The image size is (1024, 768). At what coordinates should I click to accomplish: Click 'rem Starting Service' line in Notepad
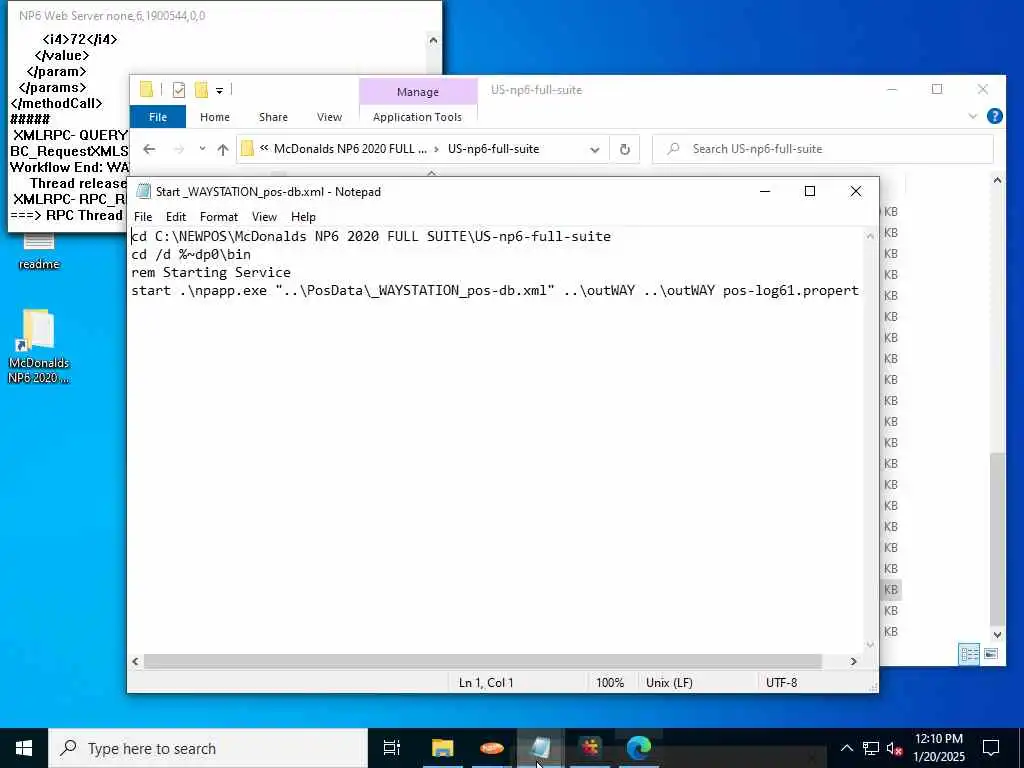pos(211,272)
